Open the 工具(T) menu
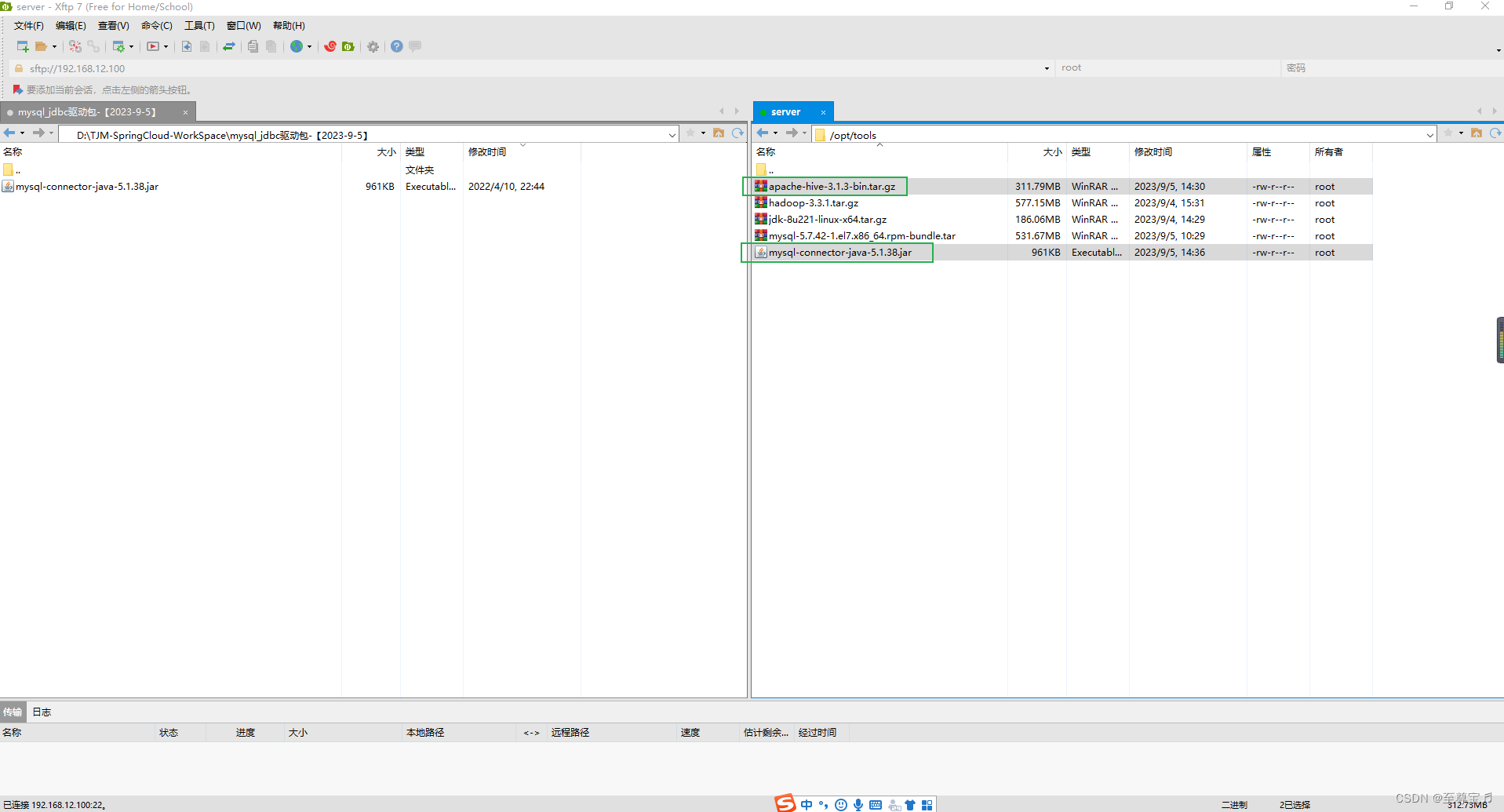 (199, 26)
